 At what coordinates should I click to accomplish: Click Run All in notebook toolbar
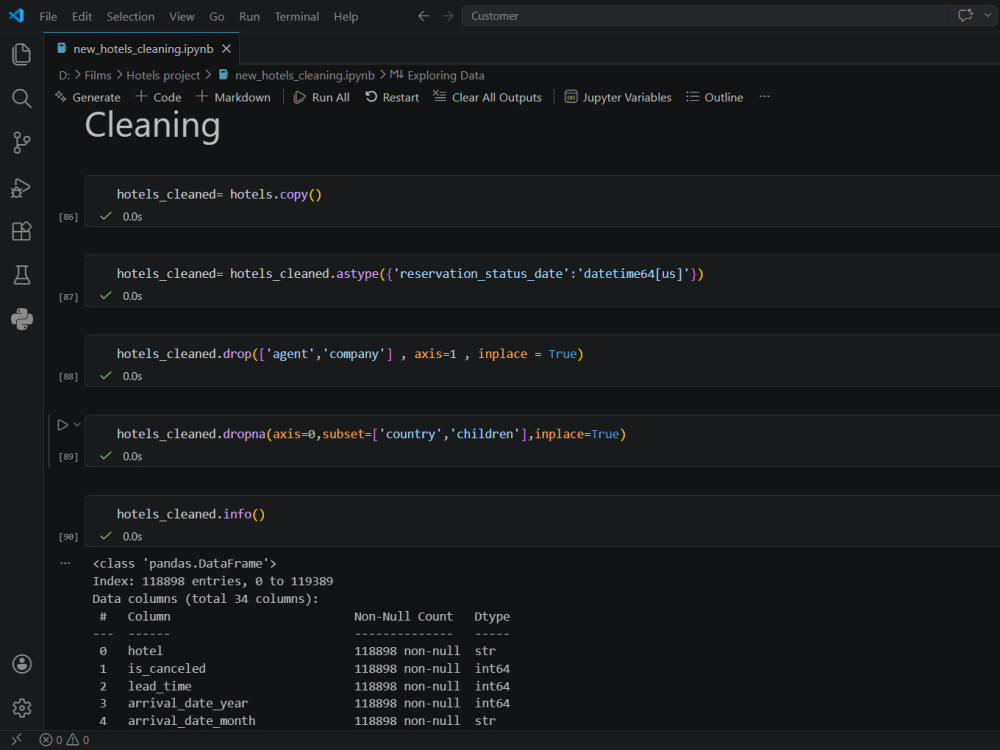[x=321, y=97]
